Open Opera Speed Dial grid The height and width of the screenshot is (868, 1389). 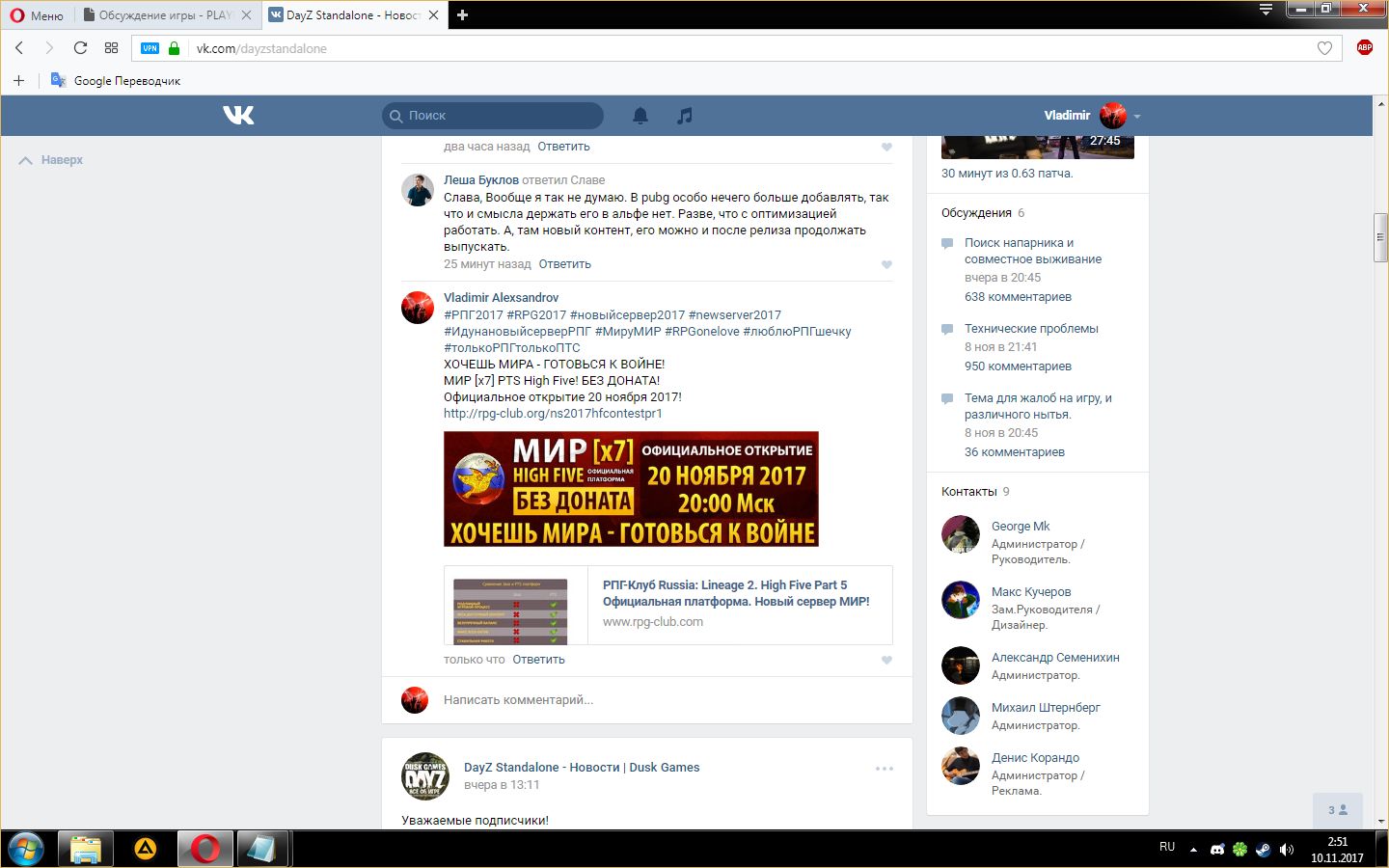111,48
